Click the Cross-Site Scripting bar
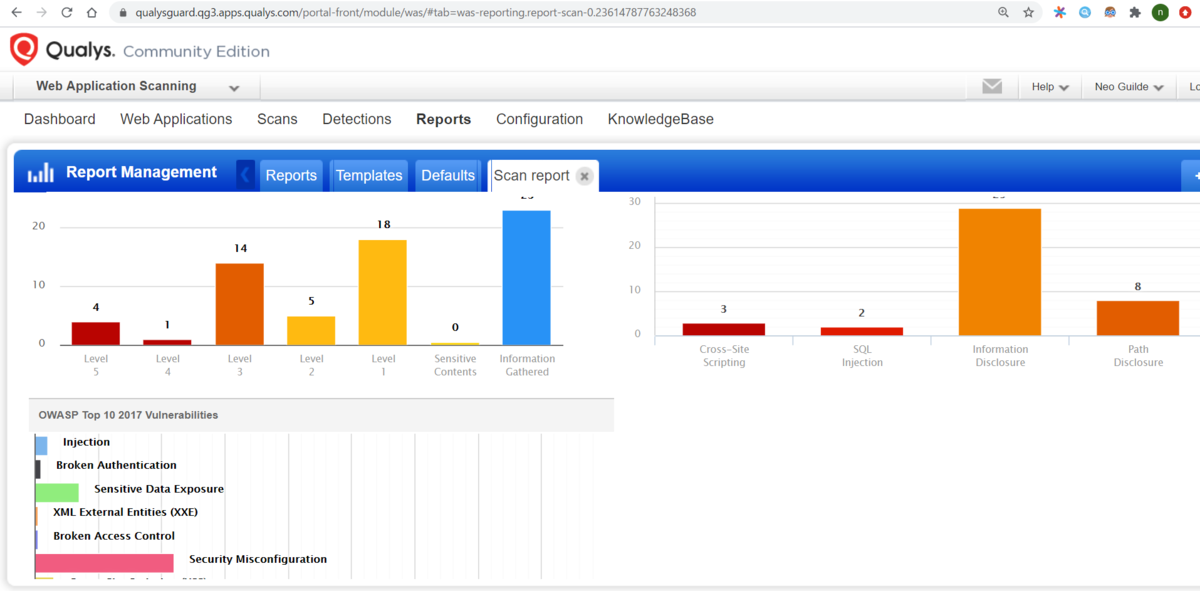Viewport: 1200px width, 591px height. pos(723,329)
